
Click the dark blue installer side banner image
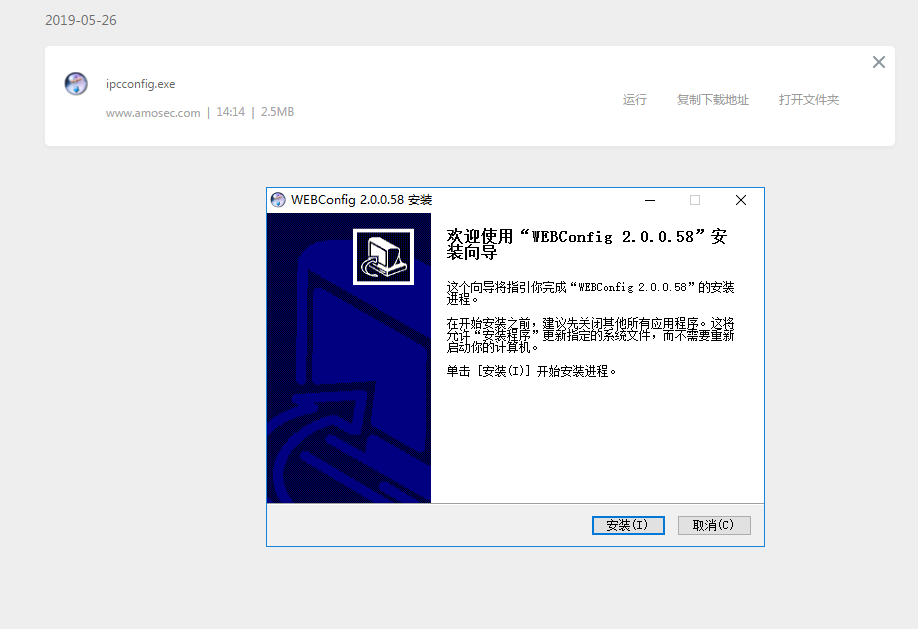[x=349, y=358]
